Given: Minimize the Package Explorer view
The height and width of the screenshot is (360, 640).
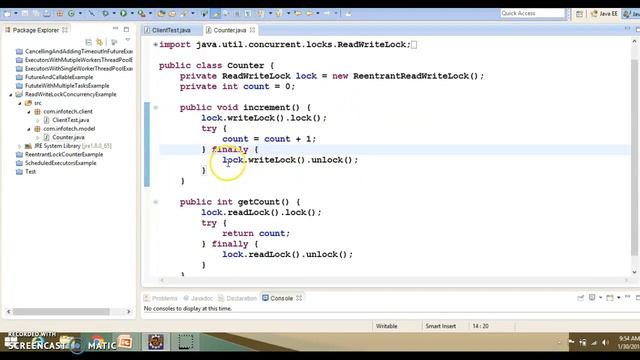Looking at the screenshot, I should pyautogui.click(x=116, y=29).
